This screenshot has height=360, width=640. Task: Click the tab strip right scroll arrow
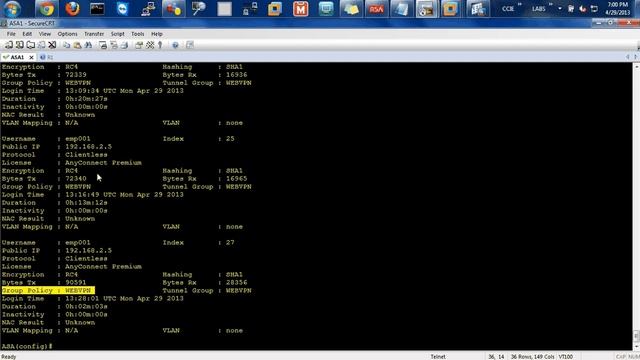coord(636,57)
